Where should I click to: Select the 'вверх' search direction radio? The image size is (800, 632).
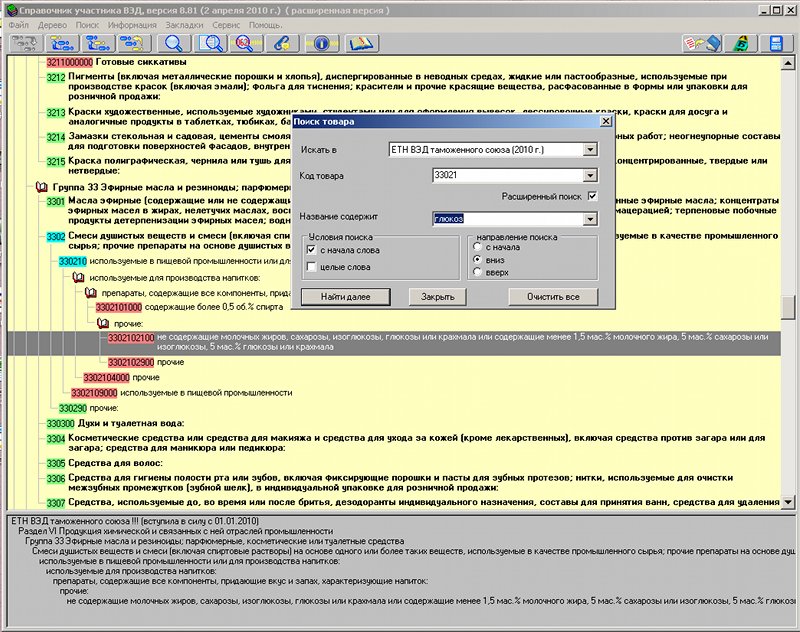[478, 272]
